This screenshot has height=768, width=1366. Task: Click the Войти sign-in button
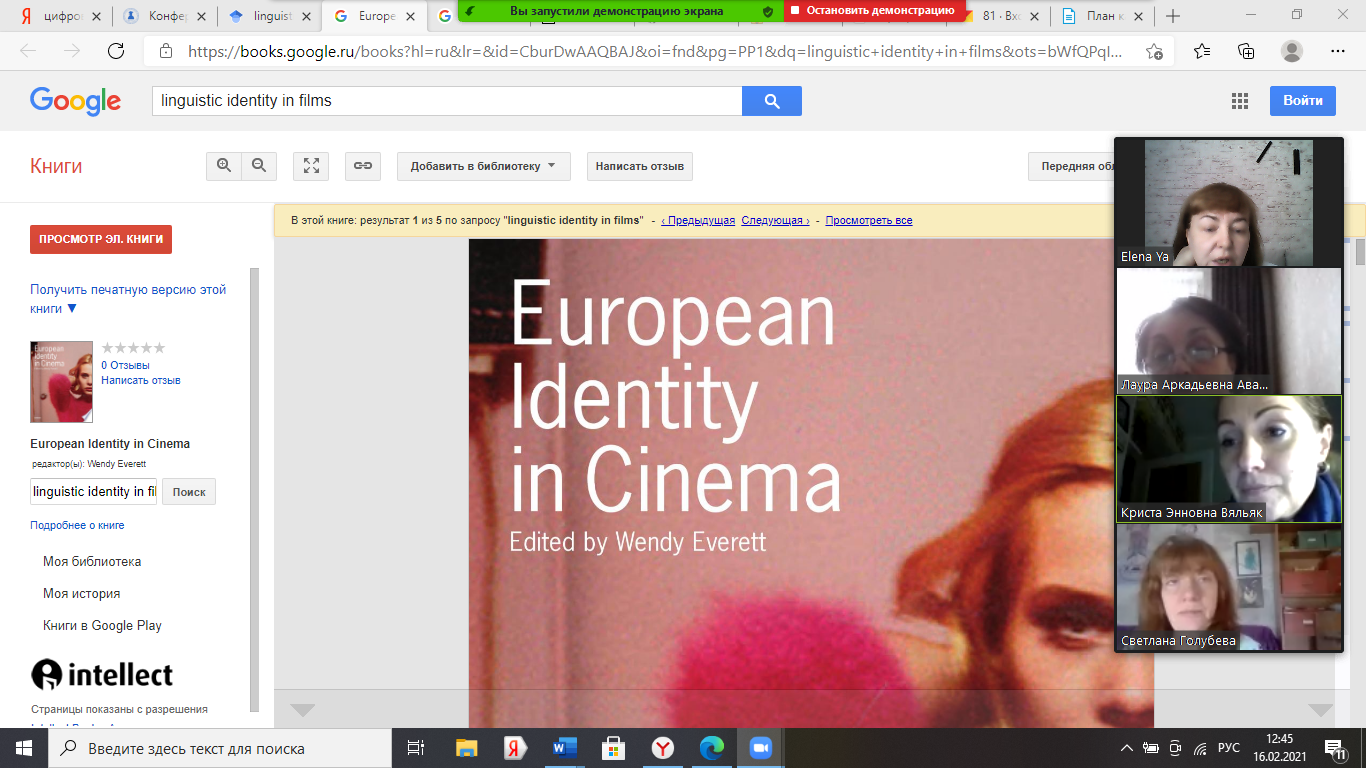click(1302, 101)
